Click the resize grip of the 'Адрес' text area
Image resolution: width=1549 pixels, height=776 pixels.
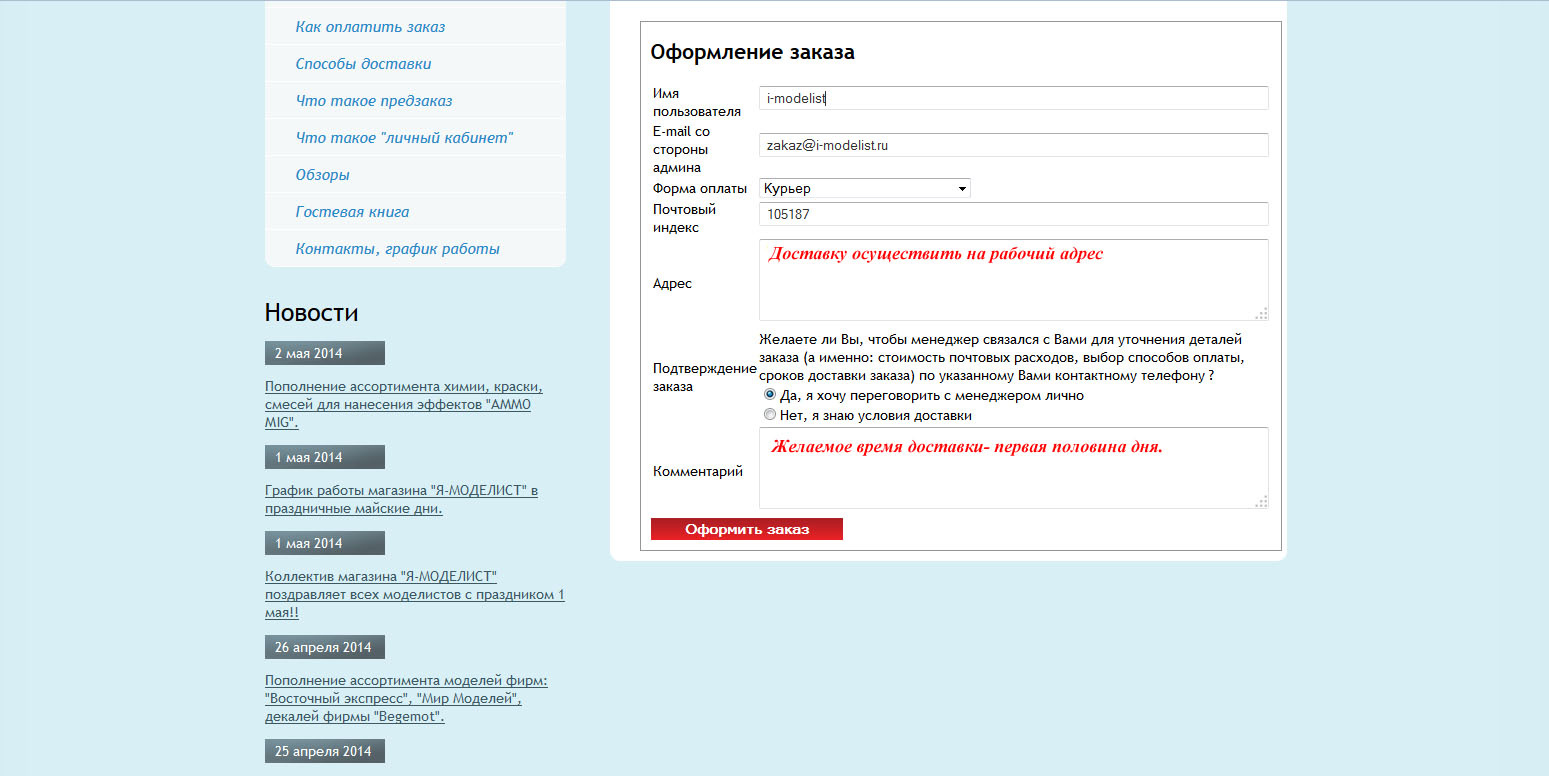tap(1261, 314)
